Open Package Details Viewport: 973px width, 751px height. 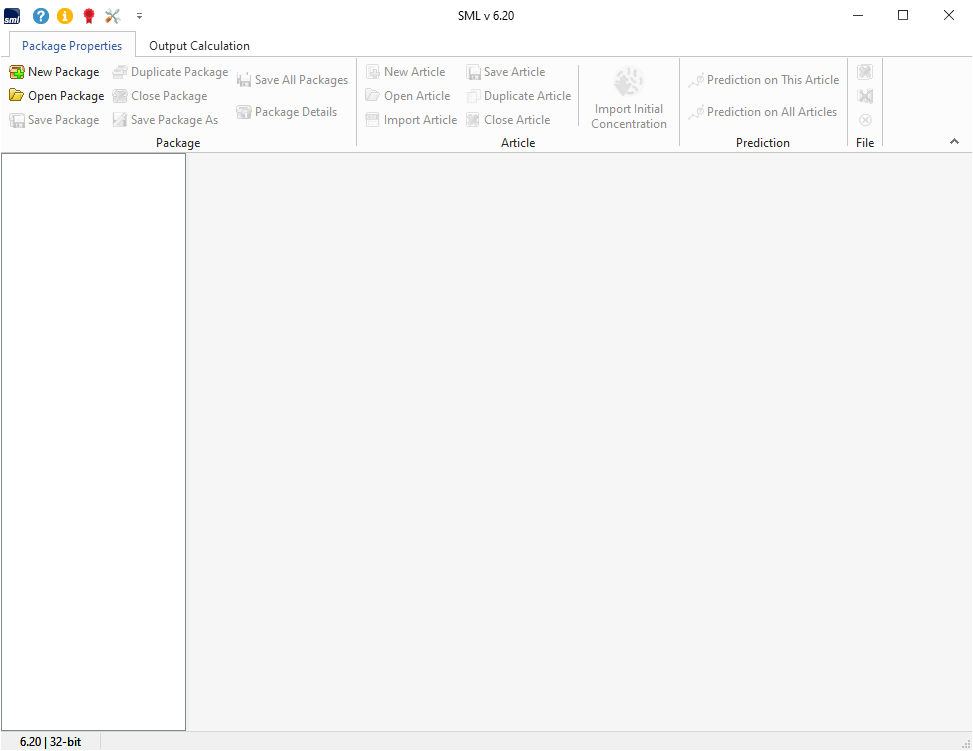coord(287,112)
